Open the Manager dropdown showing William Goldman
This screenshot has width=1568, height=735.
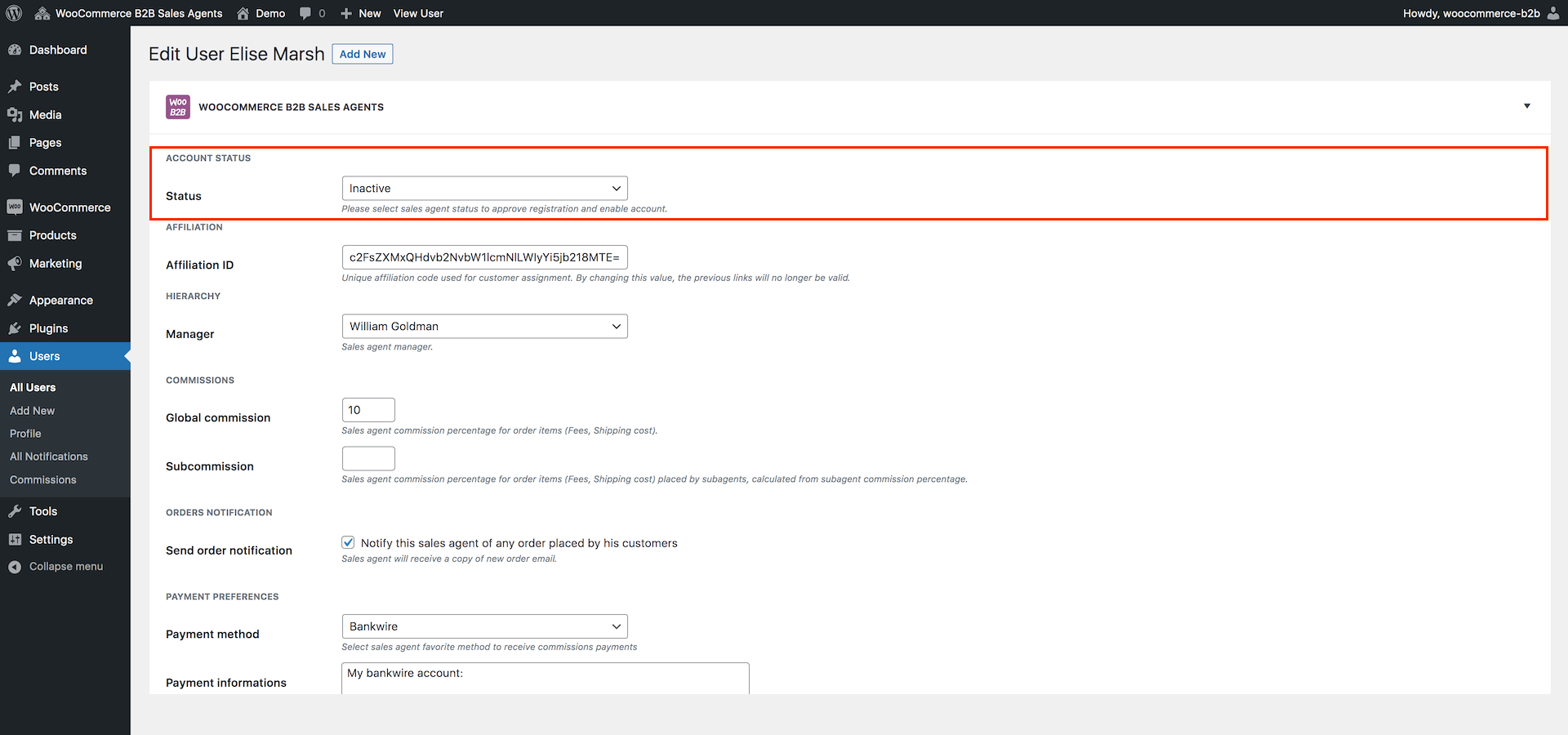(x=484, y=327)
